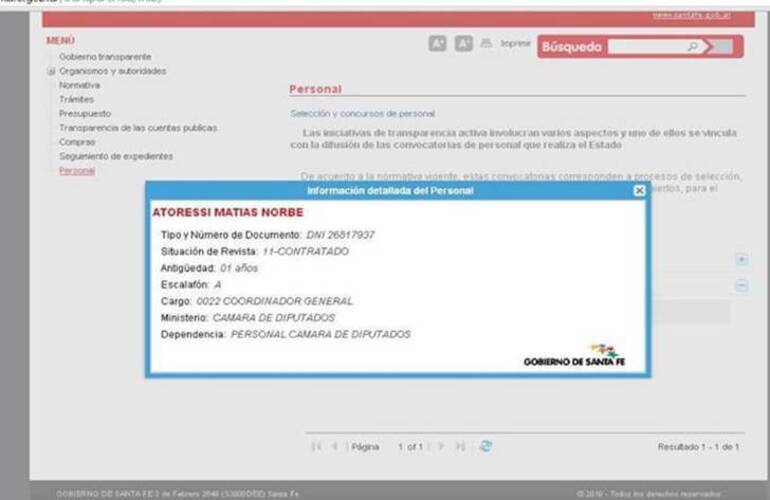Close the Información detallada del Personal dialog
This screenshot has height=500, width=770.
(639, 191)
